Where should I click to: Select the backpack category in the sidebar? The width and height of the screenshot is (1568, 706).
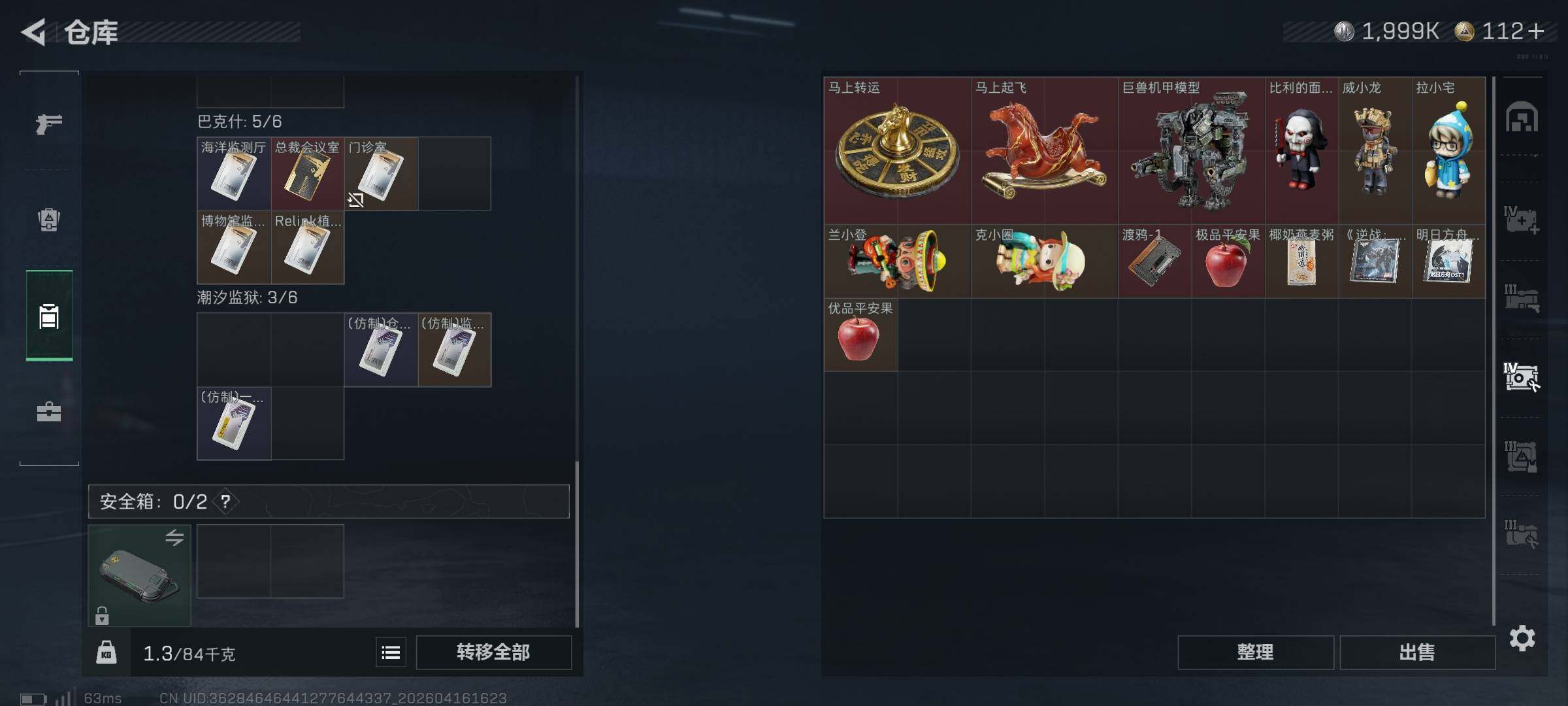point(49,220)
